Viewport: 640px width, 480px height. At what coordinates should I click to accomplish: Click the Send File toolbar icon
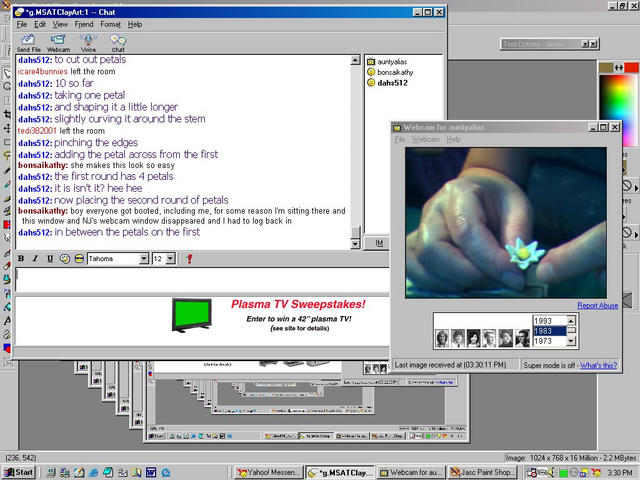click(28, 43)
